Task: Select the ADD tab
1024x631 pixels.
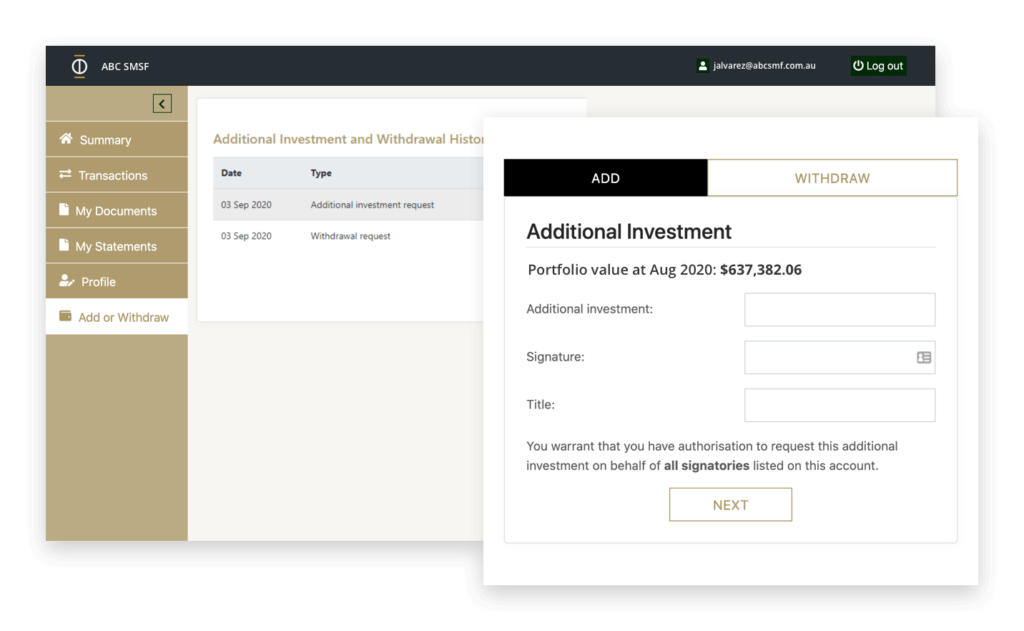Action: (x=605, y=178)
